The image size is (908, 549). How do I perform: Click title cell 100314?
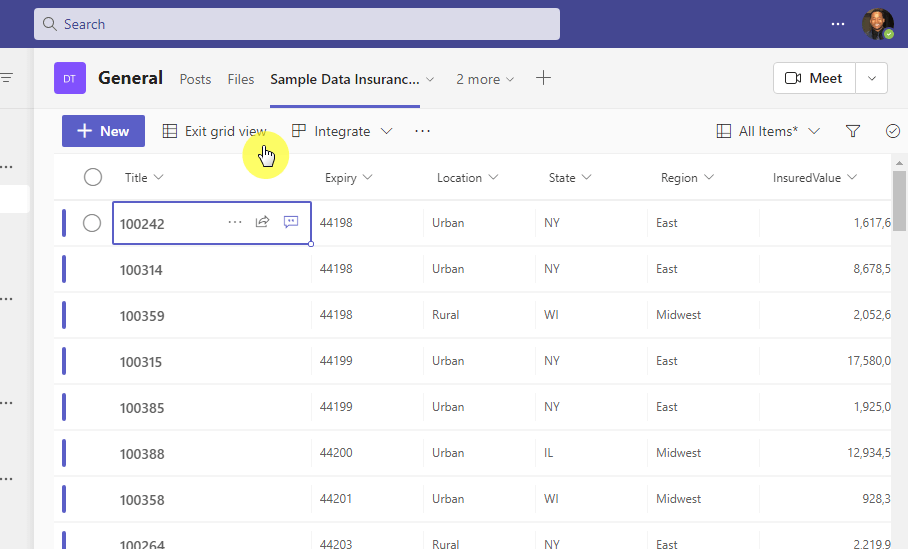point(211,270)
